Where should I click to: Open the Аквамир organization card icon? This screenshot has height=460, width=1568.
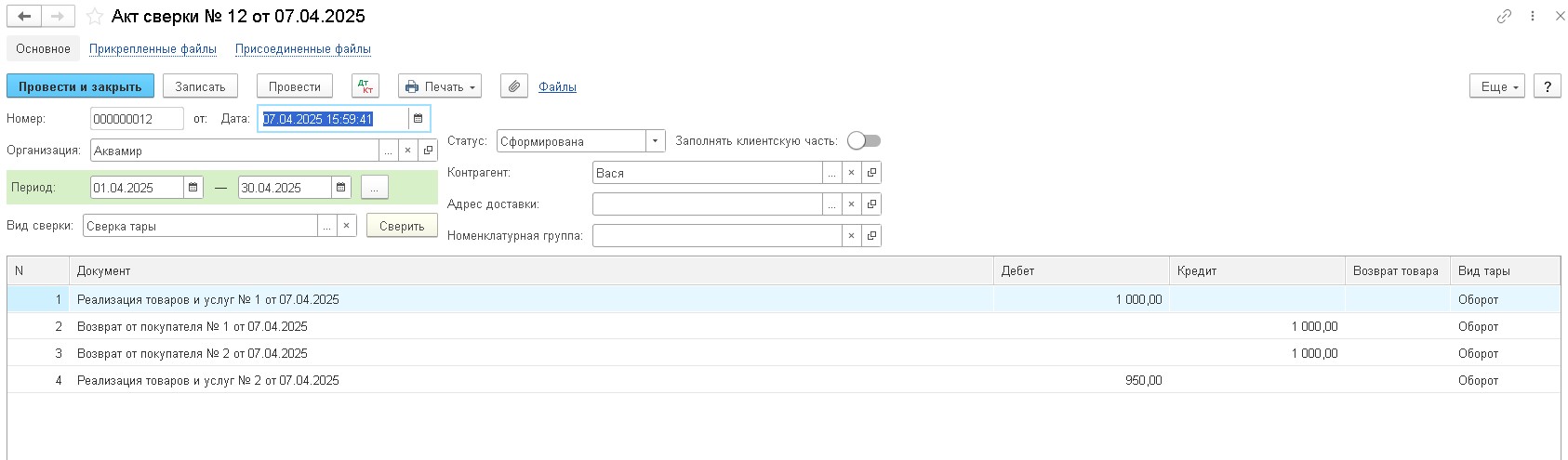click(428, 151)
